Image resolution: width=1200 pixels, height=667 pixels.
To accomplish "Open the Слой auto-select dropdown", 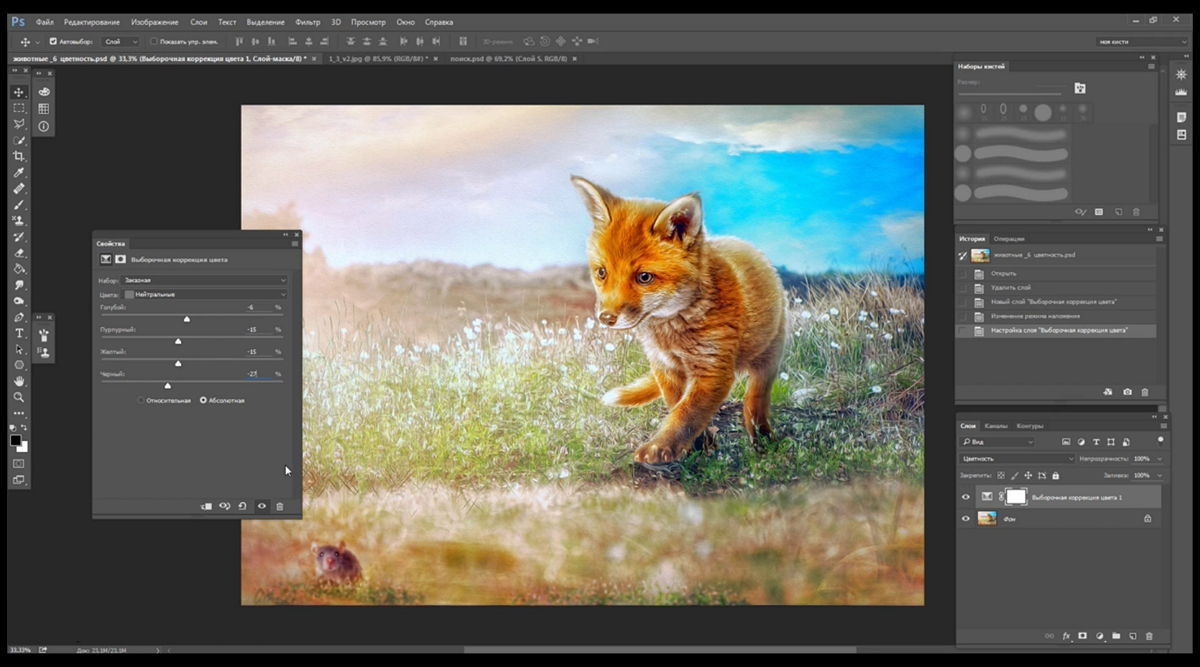I will 120,42.
